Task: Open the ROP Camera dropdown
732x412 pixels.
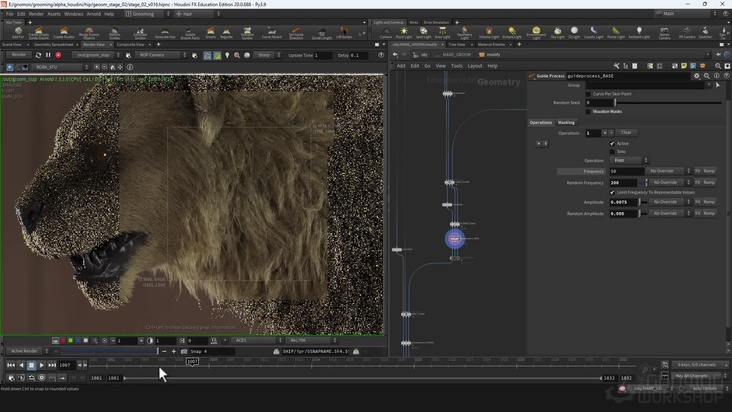Action: (158, 55)
